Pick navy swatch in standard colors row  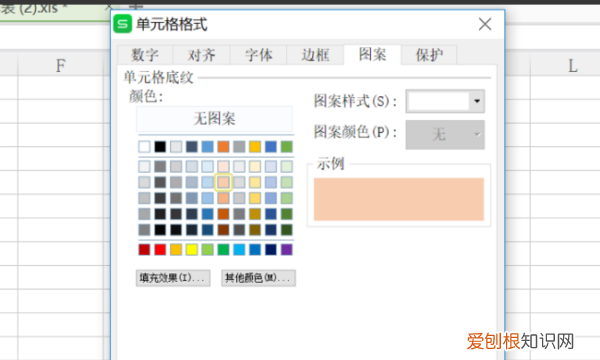pyautogui.click(x=271, y=249)
